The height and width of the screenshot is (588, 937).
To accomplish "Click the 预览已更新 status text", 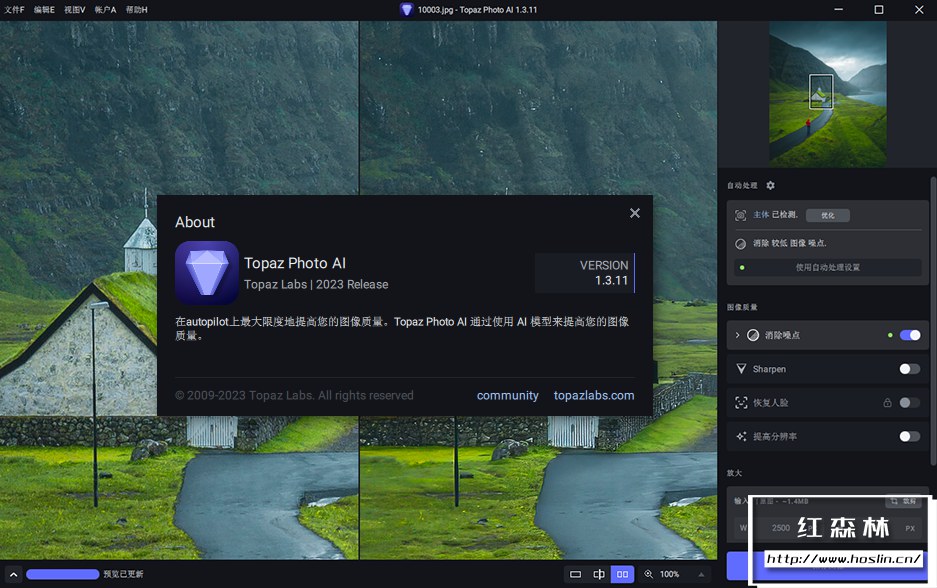I will tap(123, 574).
